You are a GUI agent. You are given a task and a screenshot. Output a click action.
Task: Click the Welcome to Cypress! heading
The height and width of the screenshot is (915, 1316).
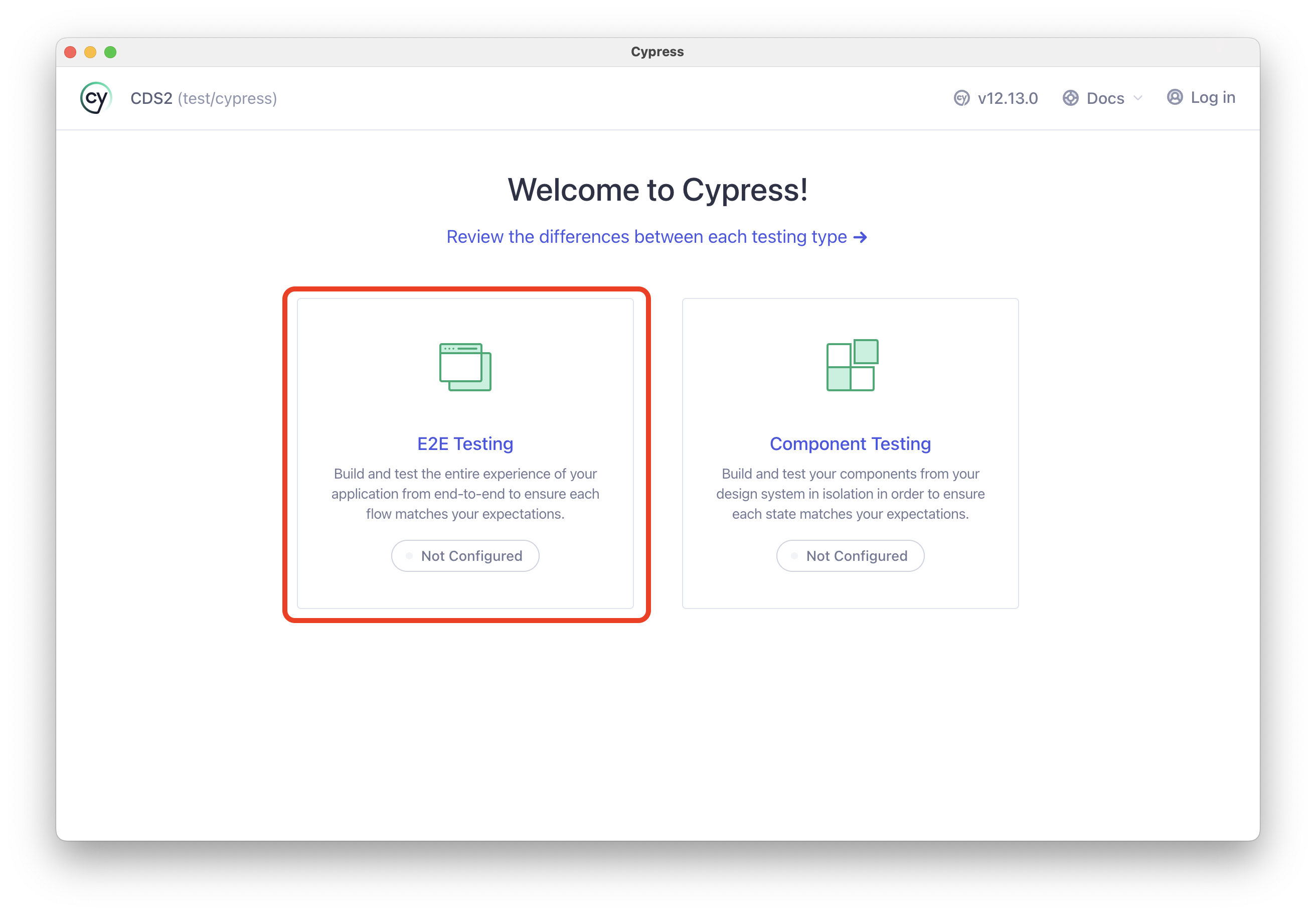coord(657,190)
